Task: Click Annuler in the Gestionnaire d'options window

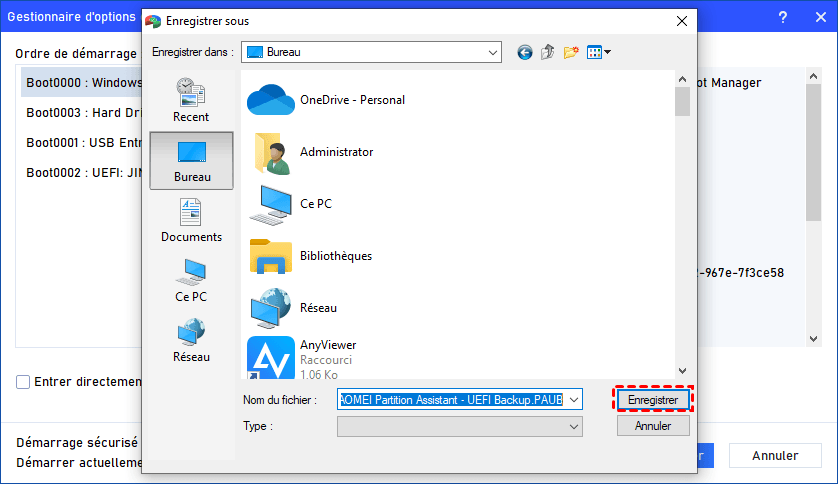Action: pyautogui.click(x=775, y=456)
